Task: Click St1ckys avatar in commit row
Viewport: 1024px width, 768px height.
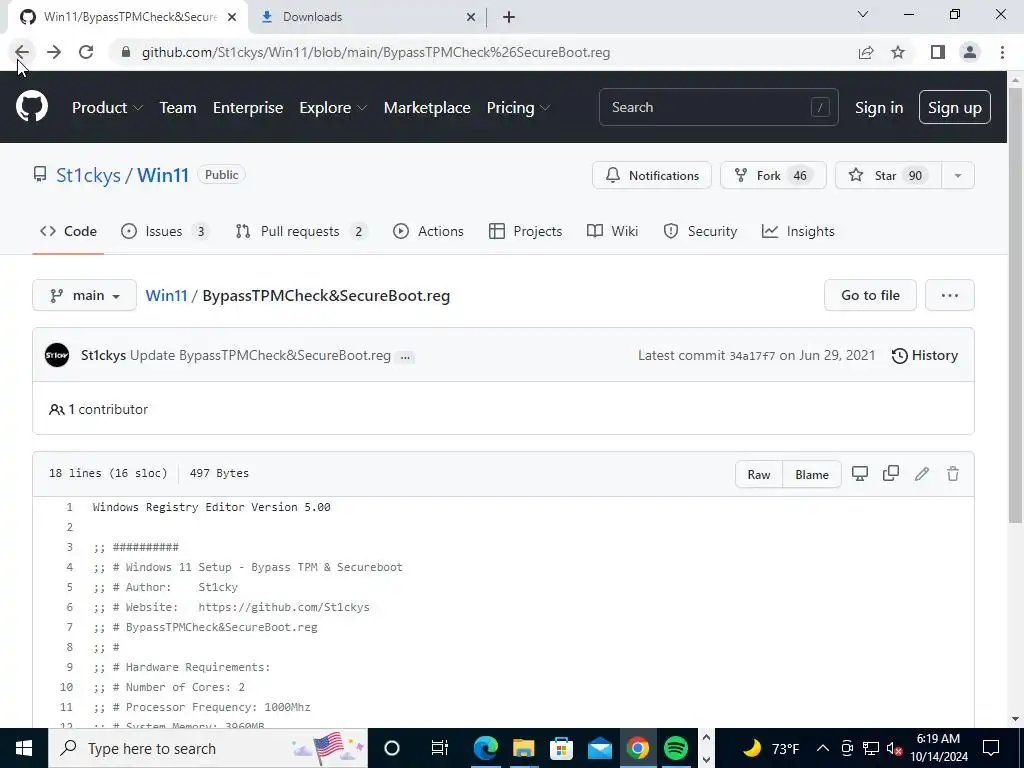Action: (x=57, y=355)
